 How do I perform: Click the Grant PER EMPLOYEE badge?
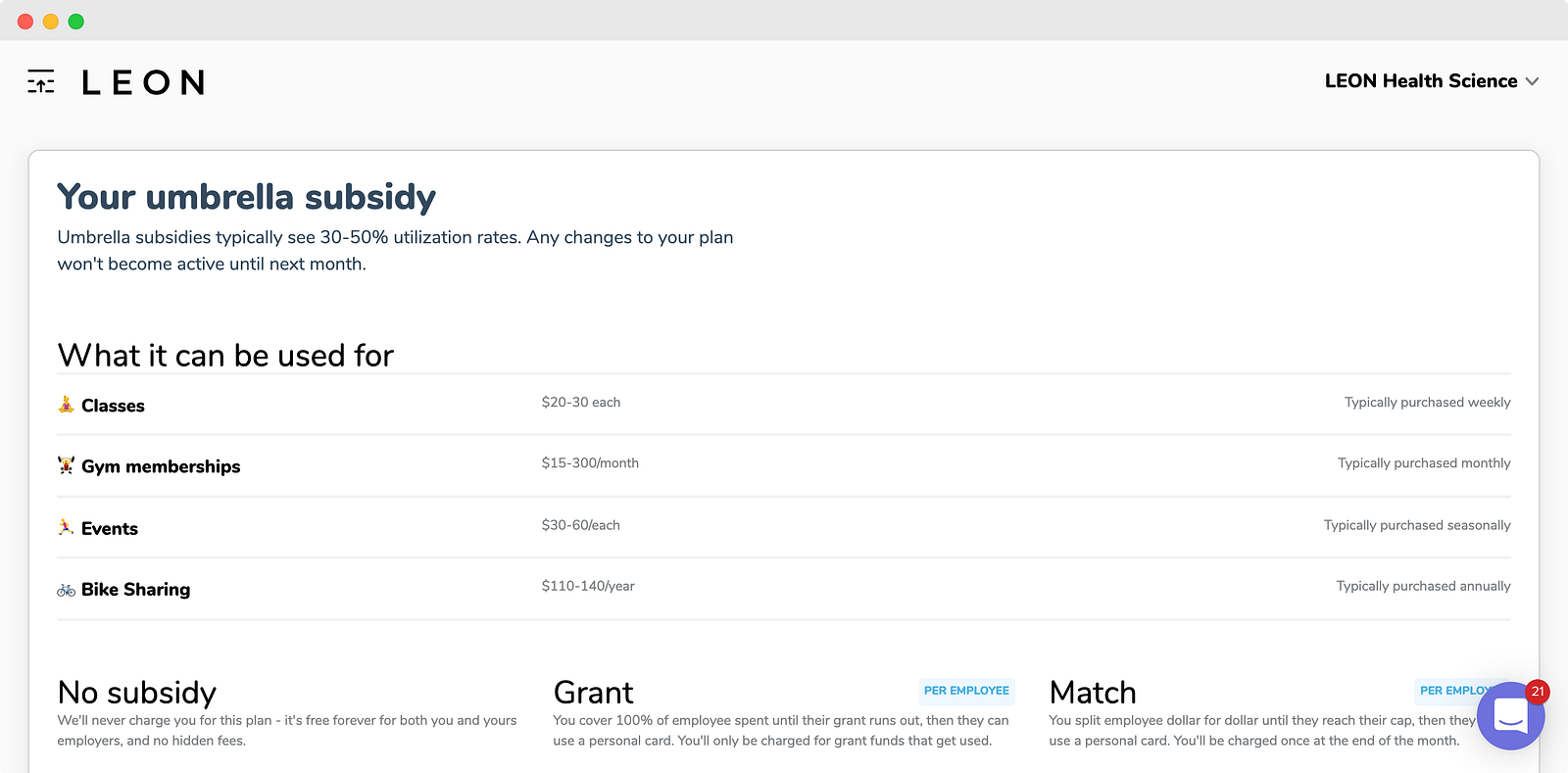coord(966,691)
